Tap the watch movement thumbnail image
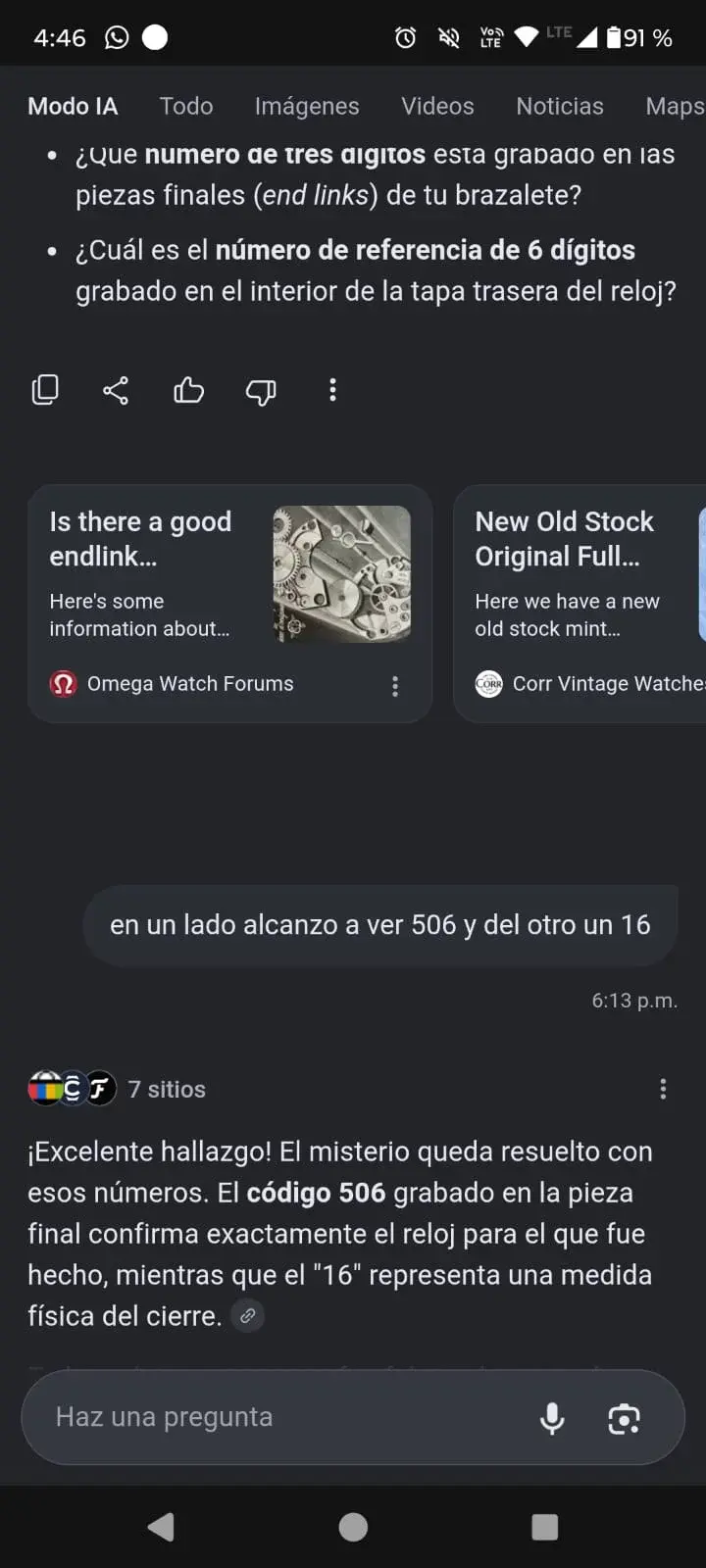 [341, 574]
